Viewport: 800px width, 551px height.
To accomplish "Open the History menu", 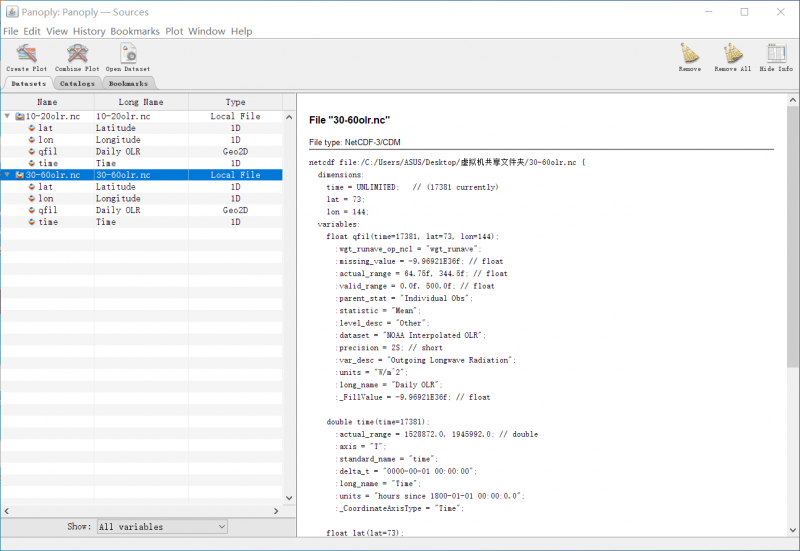I will pyautogui.click(x=89, y=32).
